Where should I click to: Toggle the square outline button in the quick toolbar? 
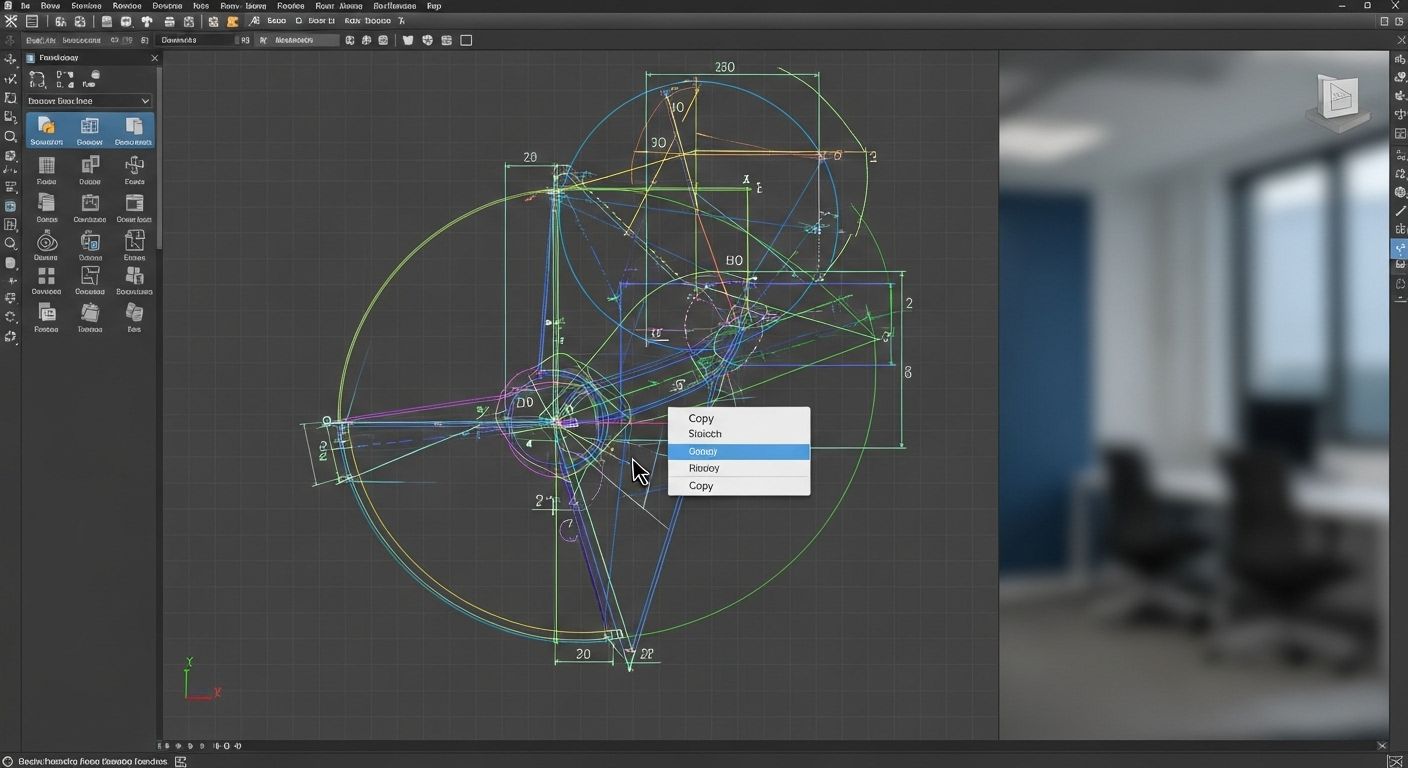coord(464,40)
